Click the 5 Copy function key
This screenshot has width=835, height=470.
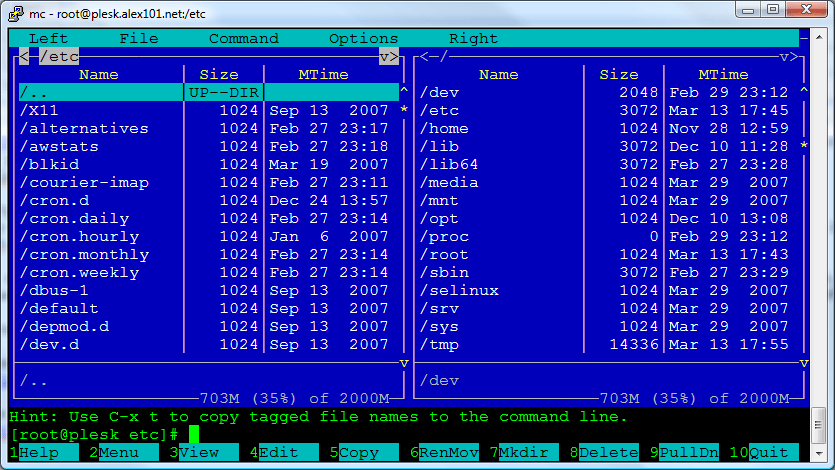[x=364, y=452]
